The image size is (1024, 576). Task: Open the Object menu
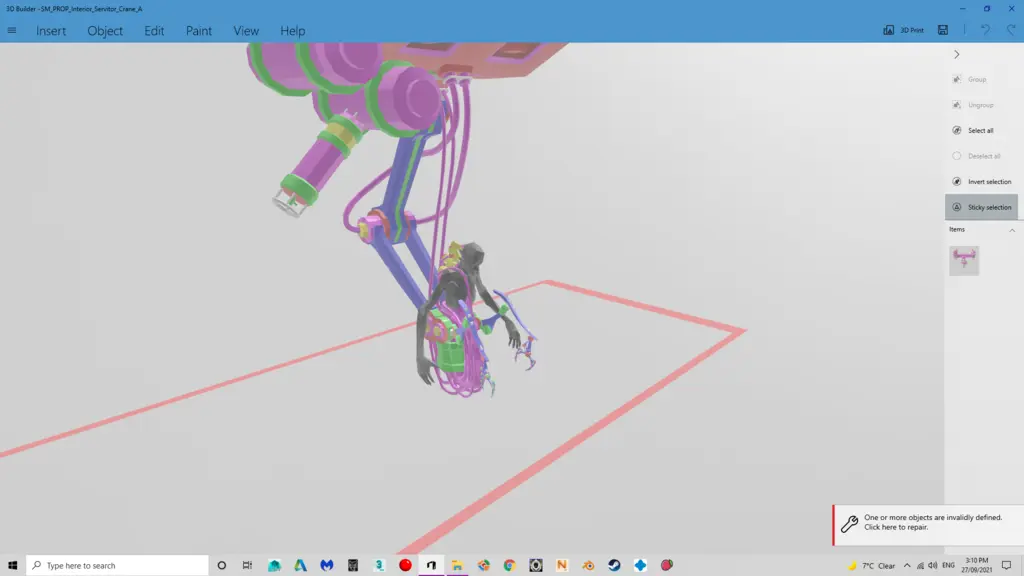click(x=104, y=30)
